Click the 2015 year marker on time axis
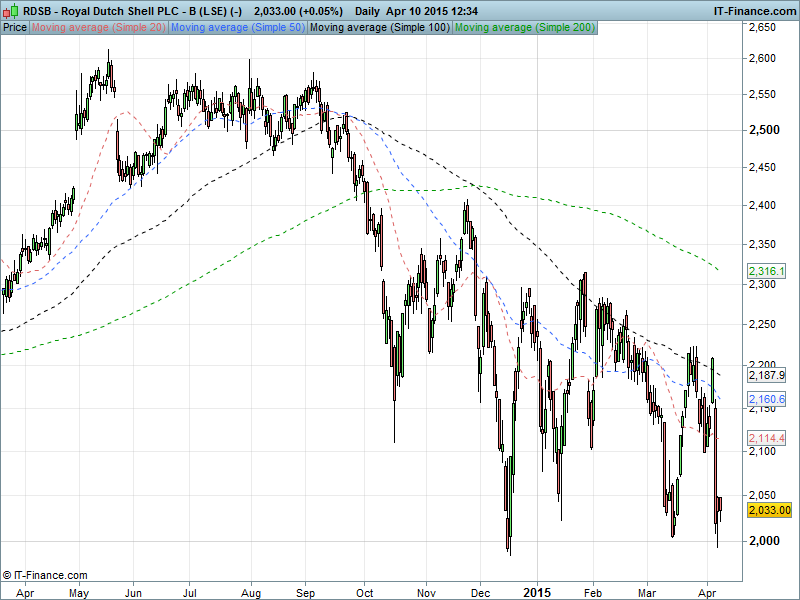Image resolution: width=800 pixels, height=600 pixels. [537, 591]
